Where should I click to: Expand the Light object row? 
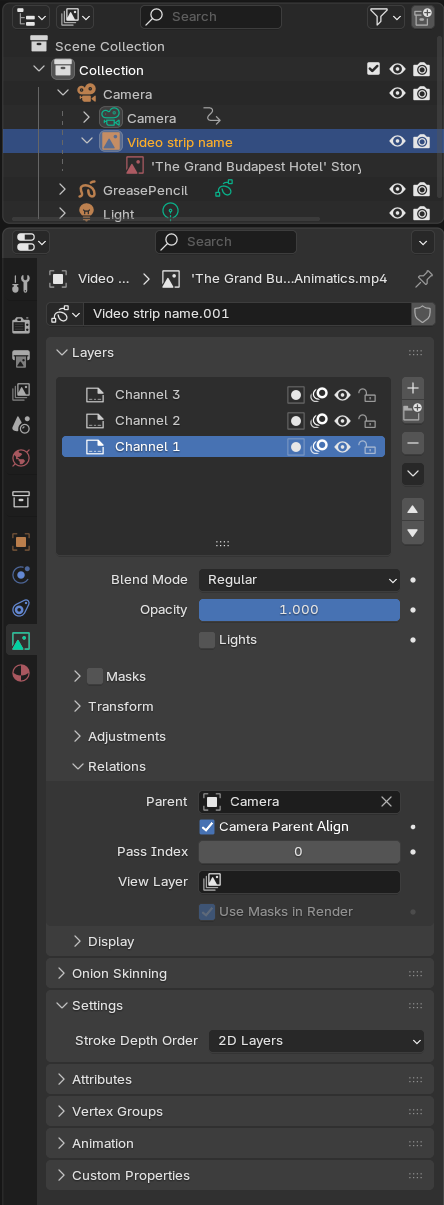pos(63,214)
